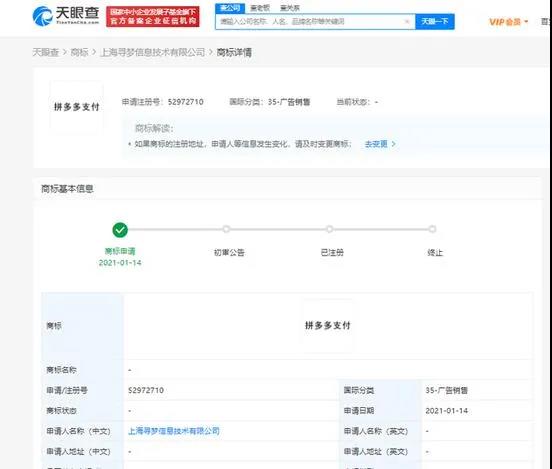Viewport: 552px width, 469px height.
Task: Click the 拼多多支付 trademark image in table
Action: coord(328,325)
